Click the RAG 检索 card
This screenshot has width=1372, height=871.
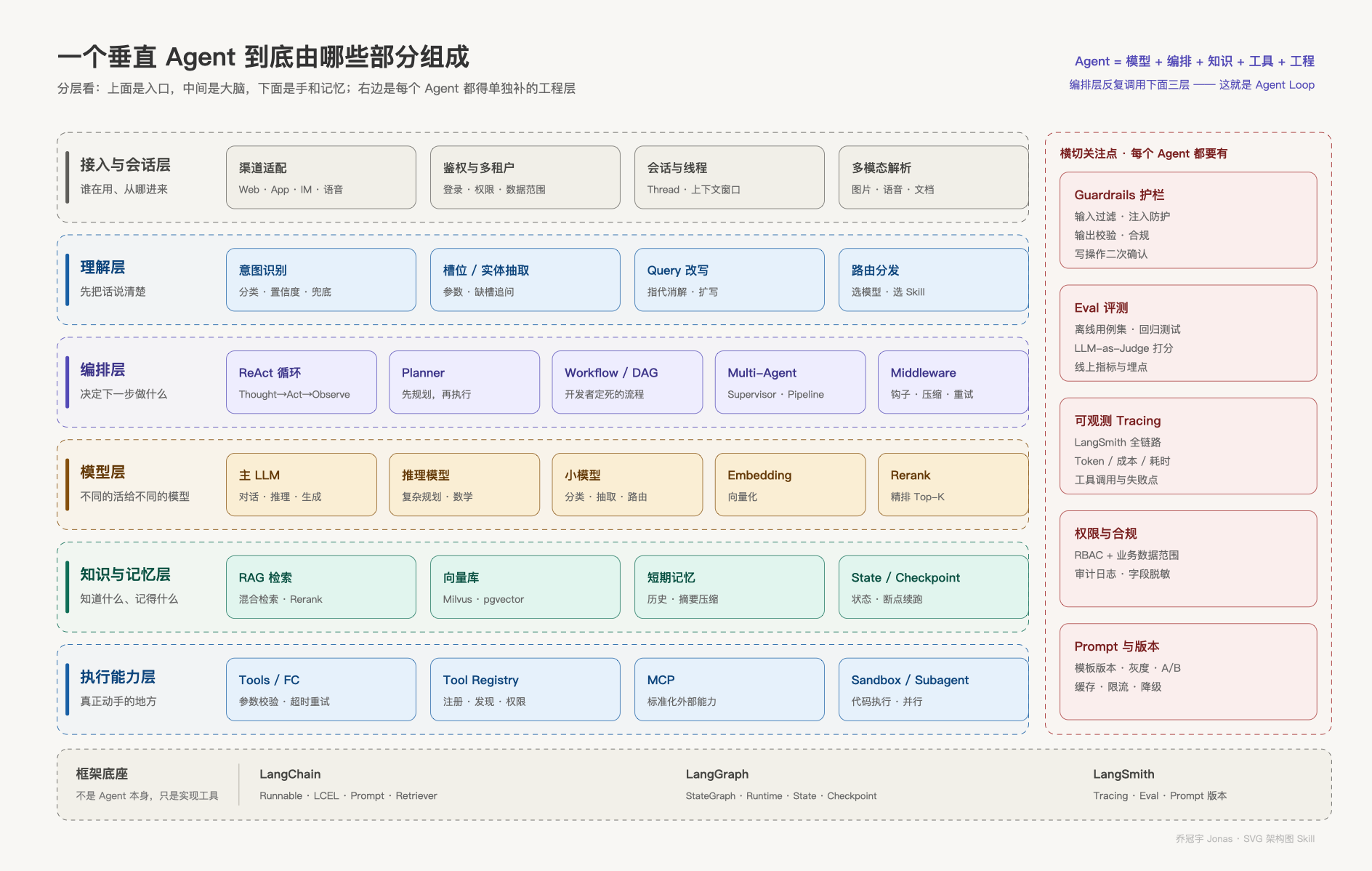pyautogui.click(x=321, y=587)
